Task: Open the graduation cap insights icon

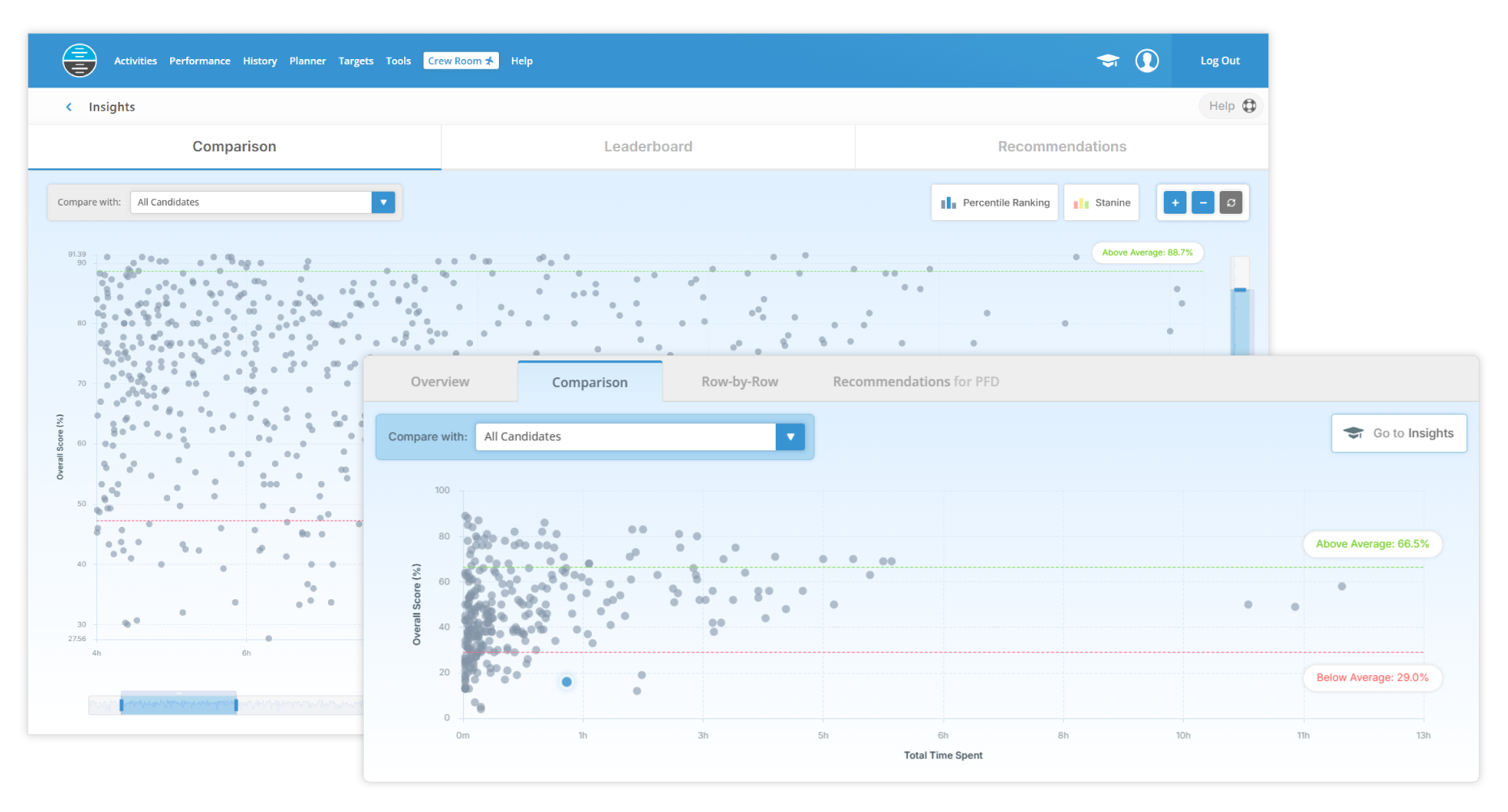Action: click(x=1107, y=61)
